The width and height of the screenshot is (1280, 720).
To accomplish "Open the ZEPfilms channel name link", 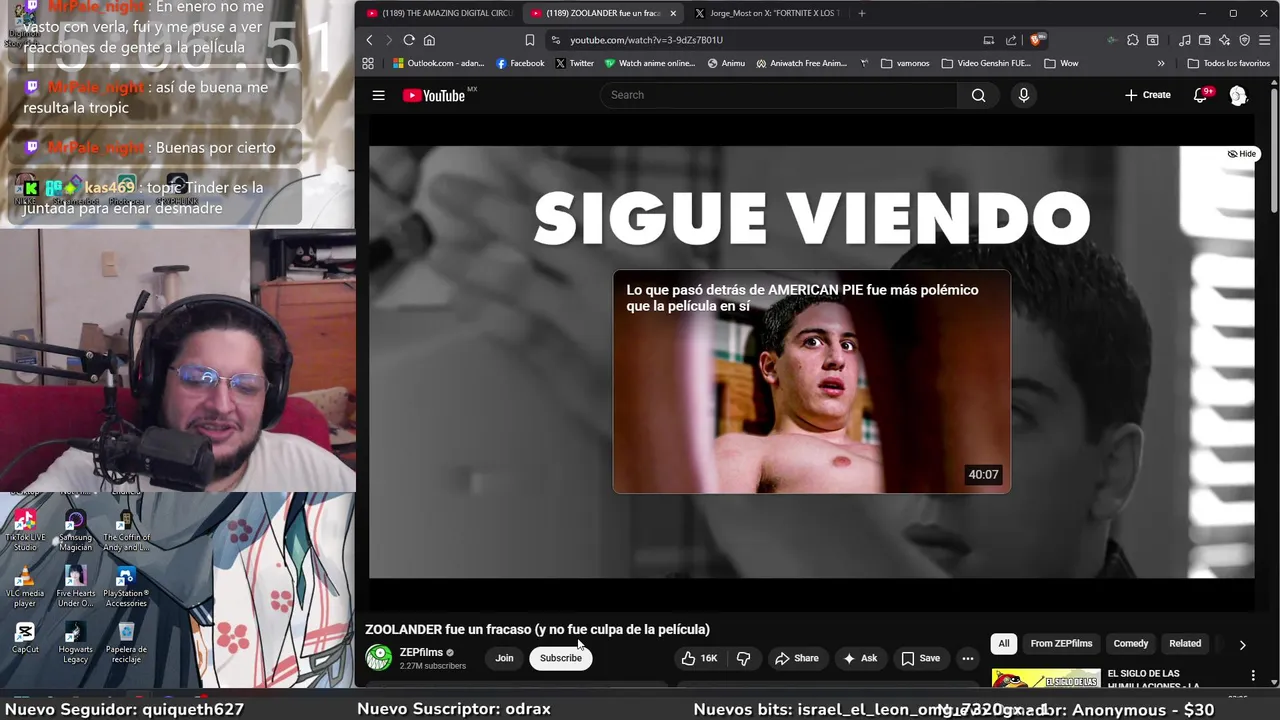I will click(421, 652).
